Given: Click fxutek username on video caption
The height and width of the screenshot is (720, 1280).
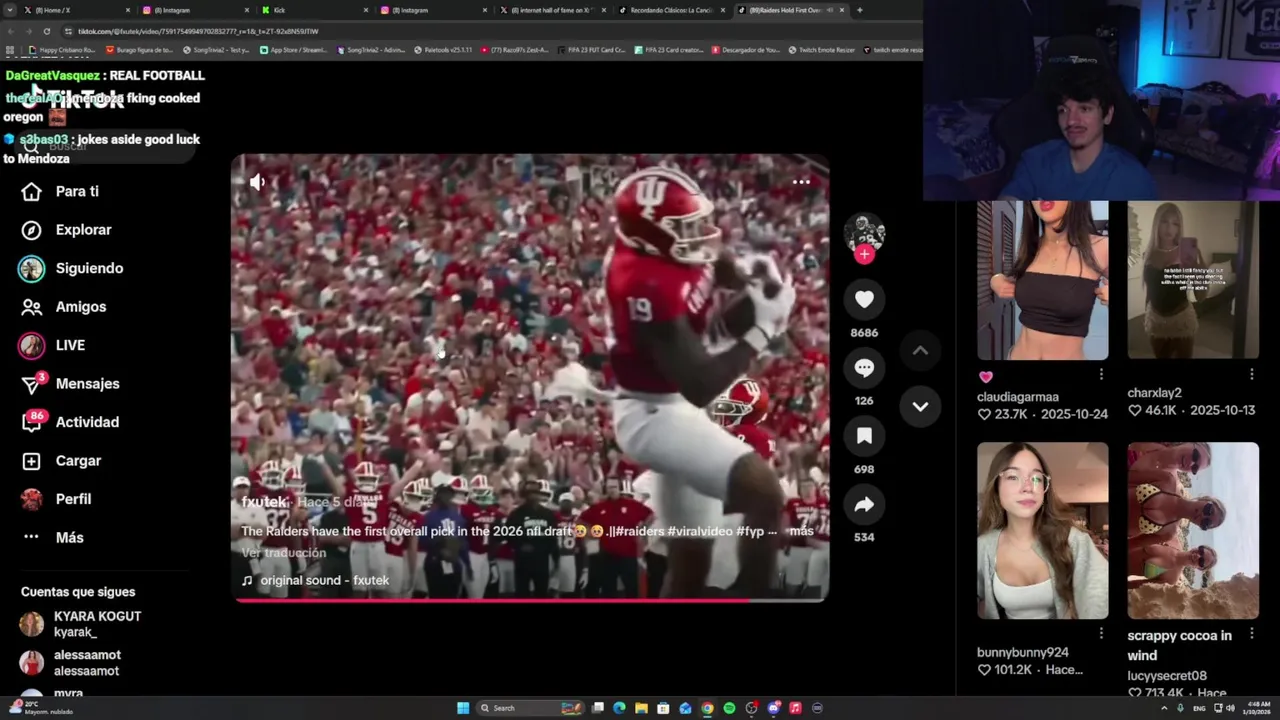Looking at the screenshot, I should click(264, 502).
